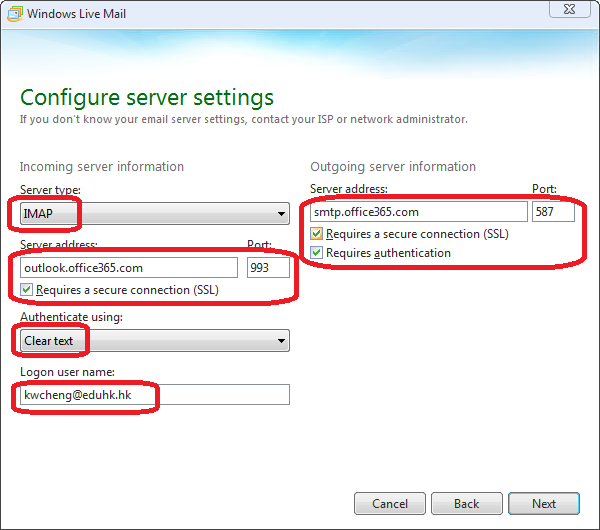
Task: Proceed with the Next button
Action: point(544,504)
